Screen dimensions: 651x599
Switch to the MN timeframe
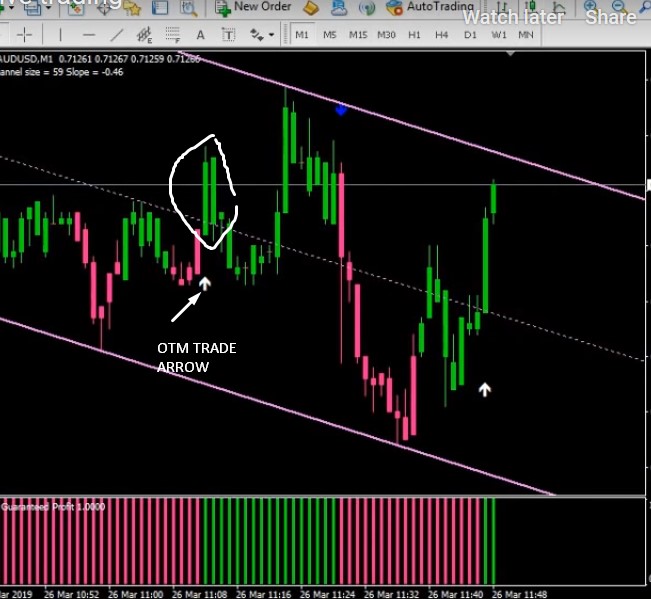click(526, 35)
